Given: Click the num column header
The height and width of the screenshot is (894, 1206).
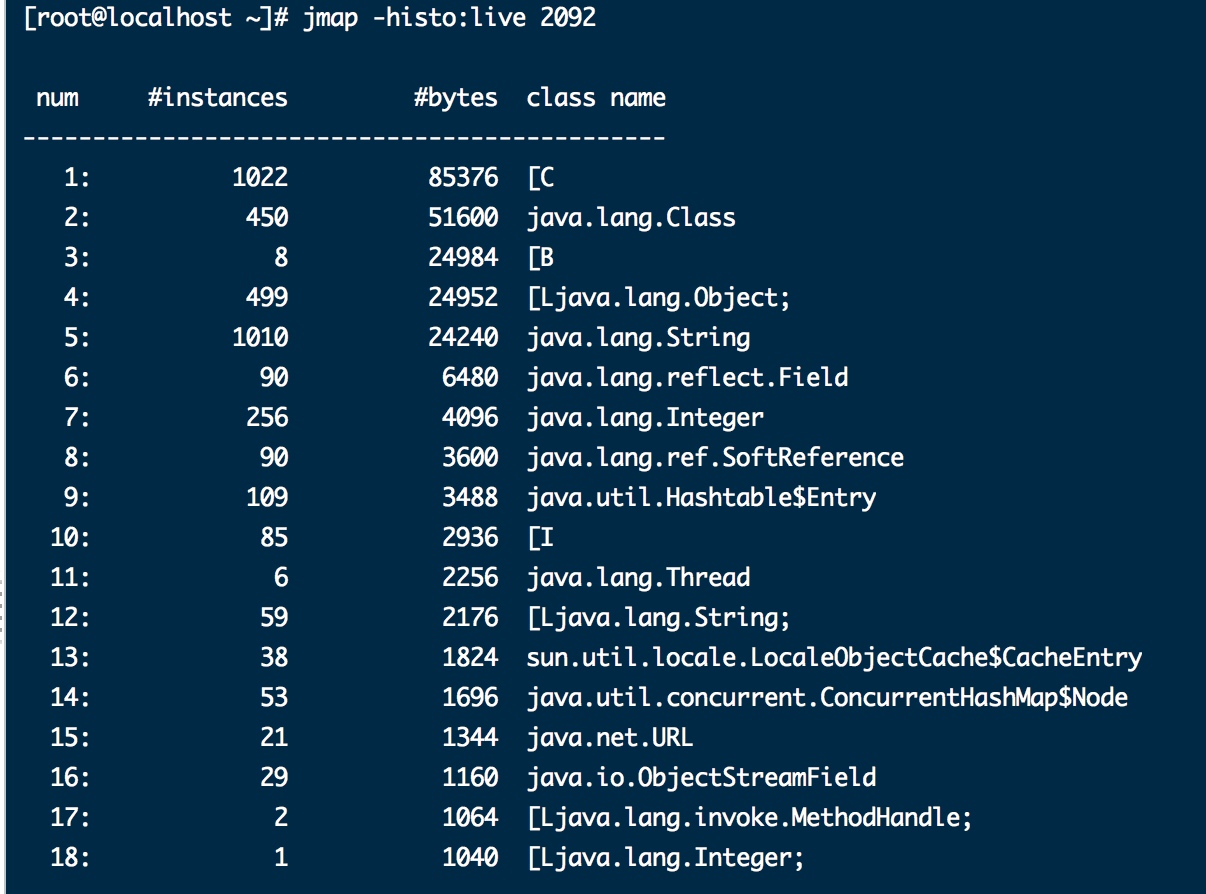Looking at the screenshot, I should tap(57, 98).
